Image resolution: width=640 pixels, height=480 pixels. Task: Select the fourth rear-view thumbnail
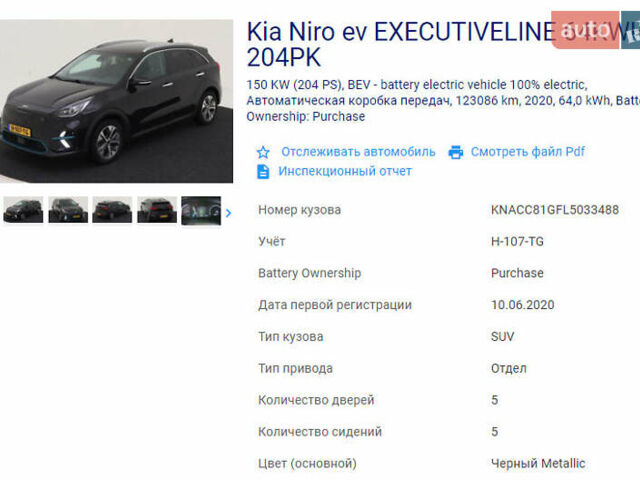157,210
